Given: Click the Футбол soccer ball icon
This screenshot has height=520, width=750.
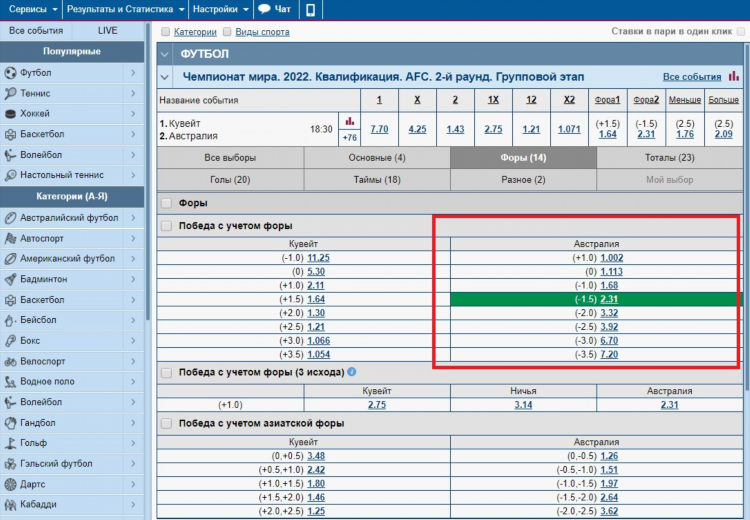Looking at the screenshot, I should (10, 73).
